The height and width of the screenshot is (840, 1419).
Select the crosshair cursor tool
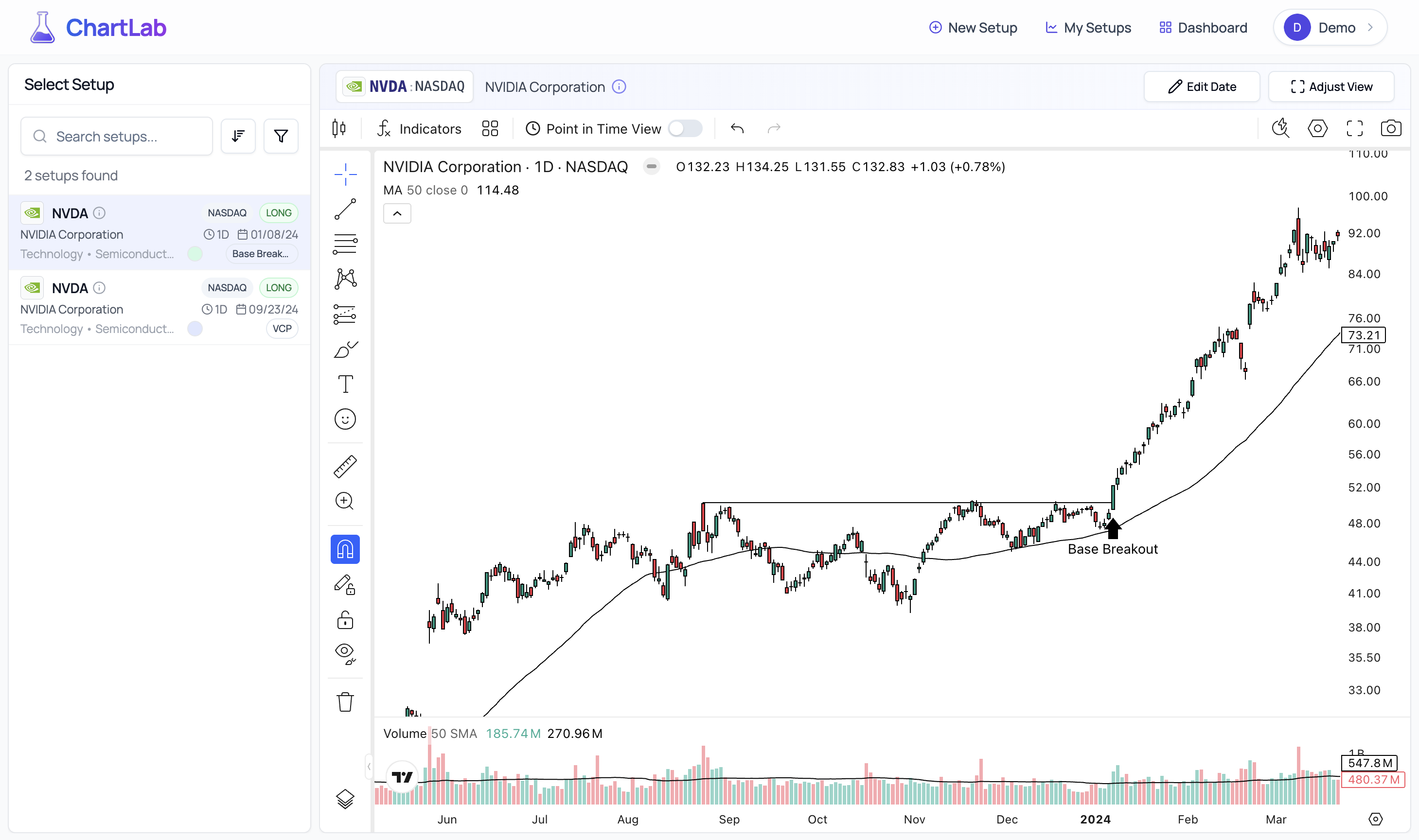pos(345,175)
